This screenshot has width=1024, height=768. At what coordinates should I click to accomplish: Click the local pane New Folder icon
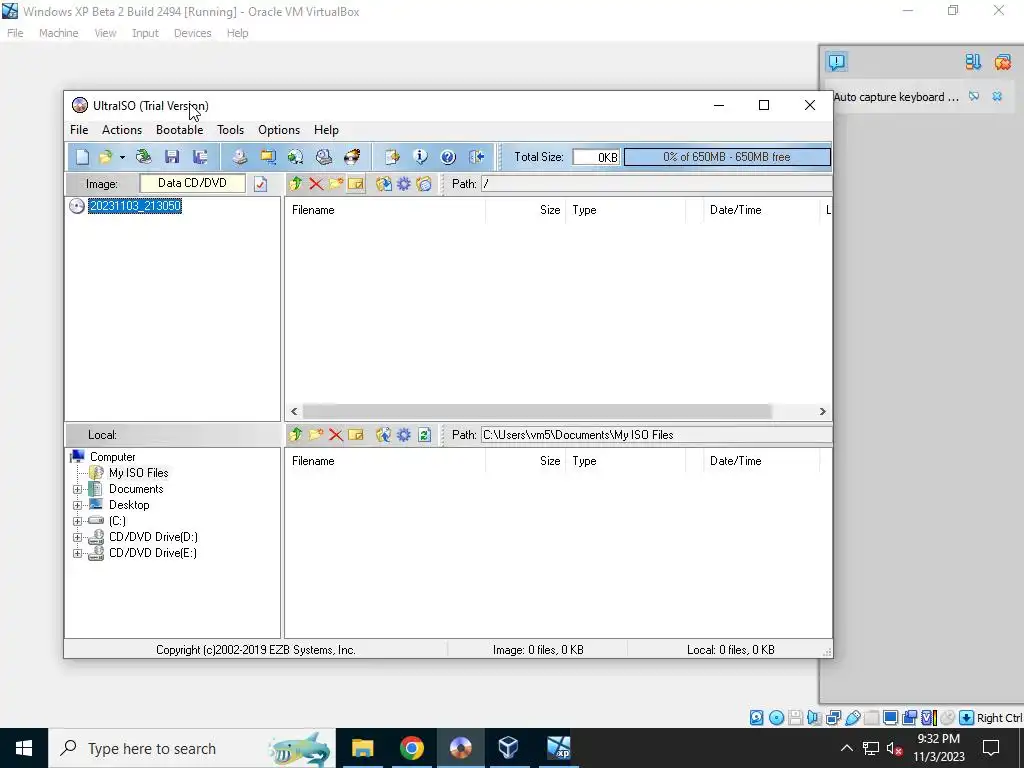click(316, 434)
